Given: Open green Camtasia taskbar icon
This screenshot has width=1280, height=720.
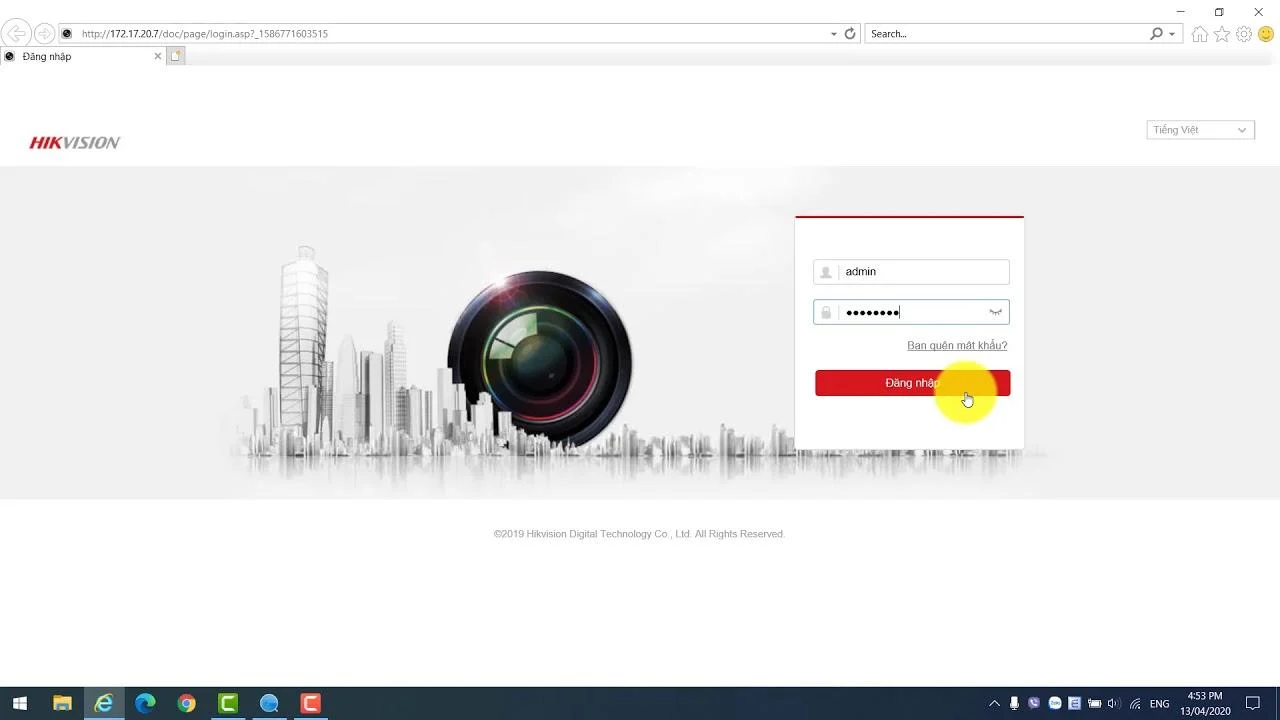Looking at the screenshot, I should click(x=228, y=704).
